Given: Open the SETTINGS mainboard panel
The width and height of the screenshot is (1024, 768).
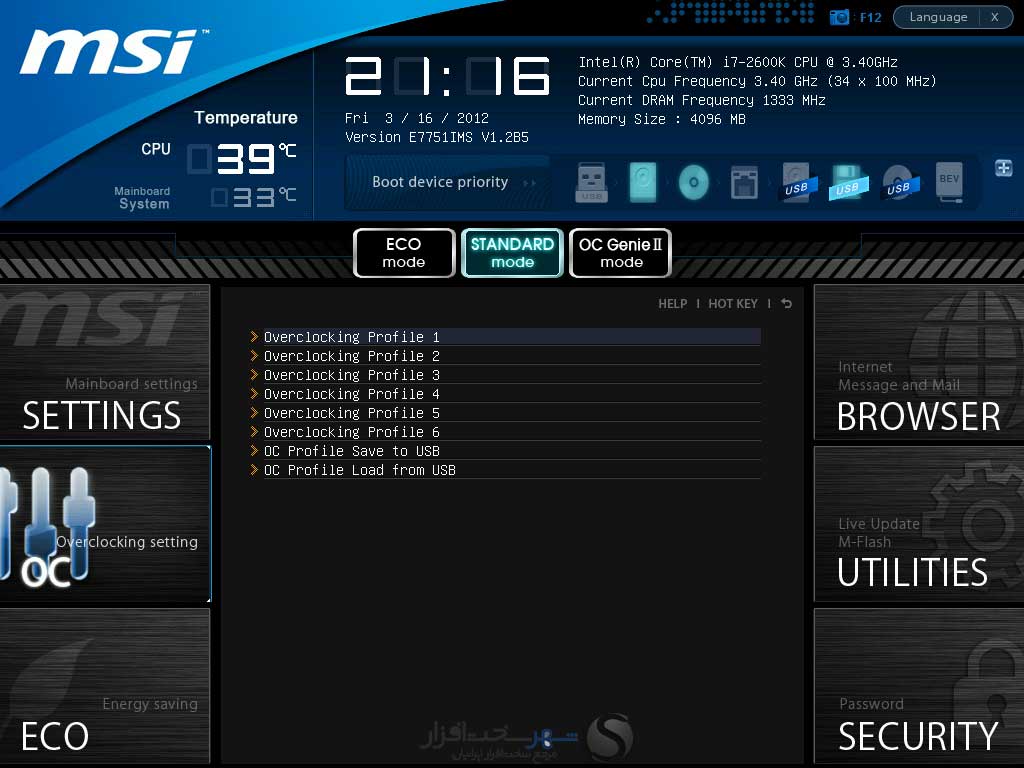Looking at the screenshot, I should click(x=104, y=362).
